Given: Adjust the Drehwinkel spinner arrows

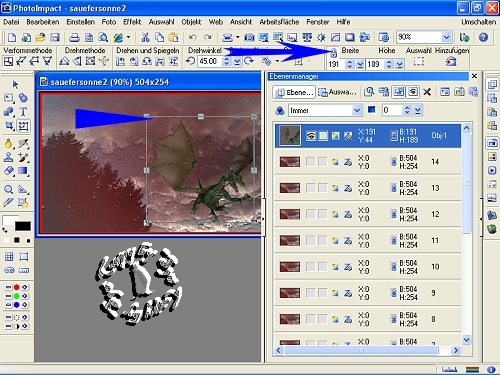Looking at the screenshot, I should 227,62.
